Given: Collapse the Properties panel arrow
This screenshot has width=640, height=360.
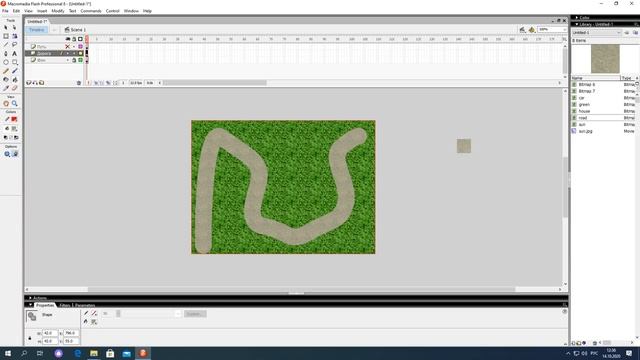Looking at the screenshot, I should [x=30, y=305].
